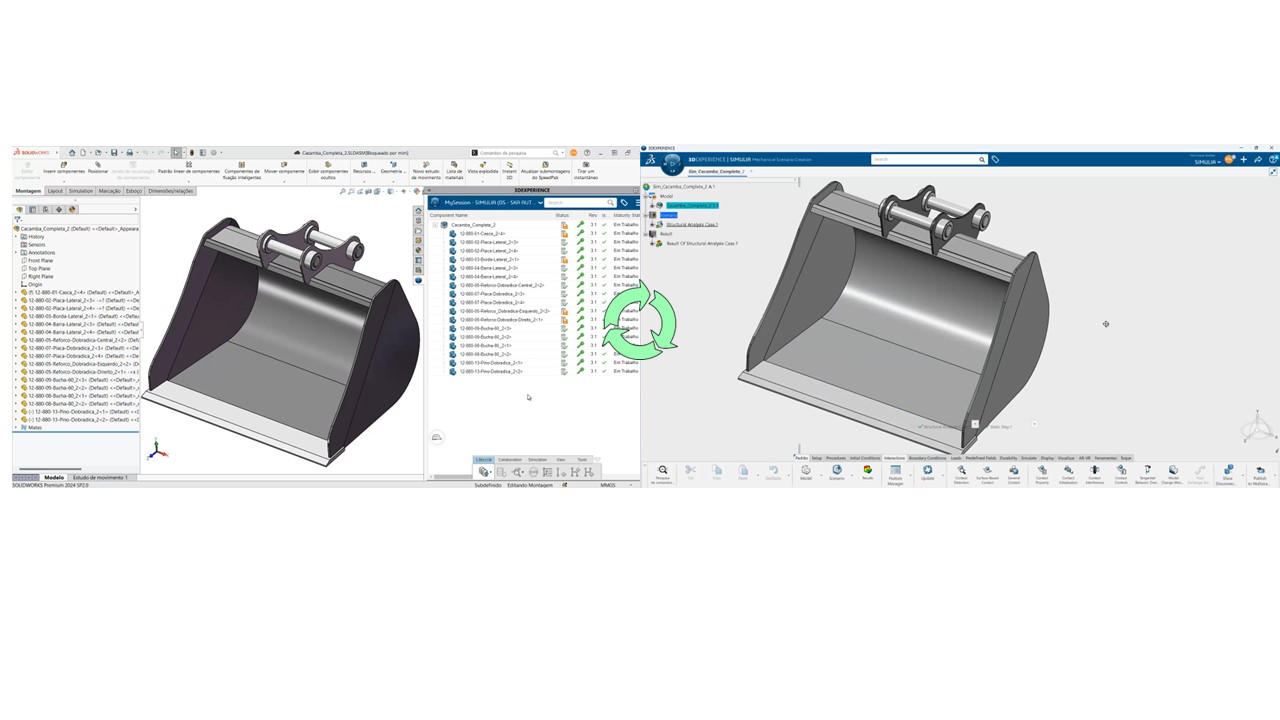
Task: Open the Dimensões/relações tab
Action: (172, 191)
